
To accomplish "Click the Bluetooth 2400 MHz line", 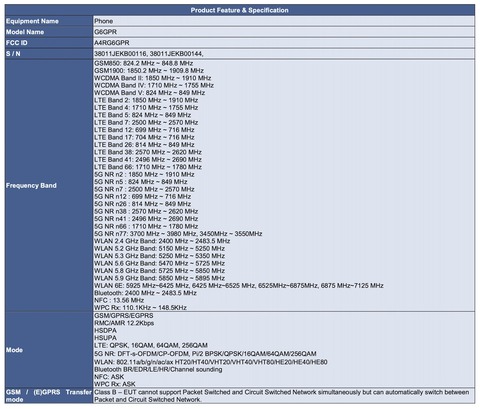I will pyautogui.click(x=145, y=293).
